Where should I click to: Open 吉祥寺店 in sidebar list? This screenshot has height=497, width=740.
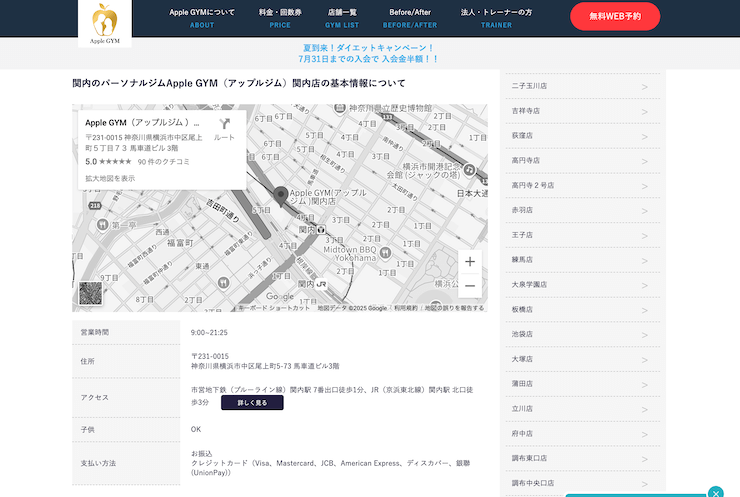click(583, 111)
